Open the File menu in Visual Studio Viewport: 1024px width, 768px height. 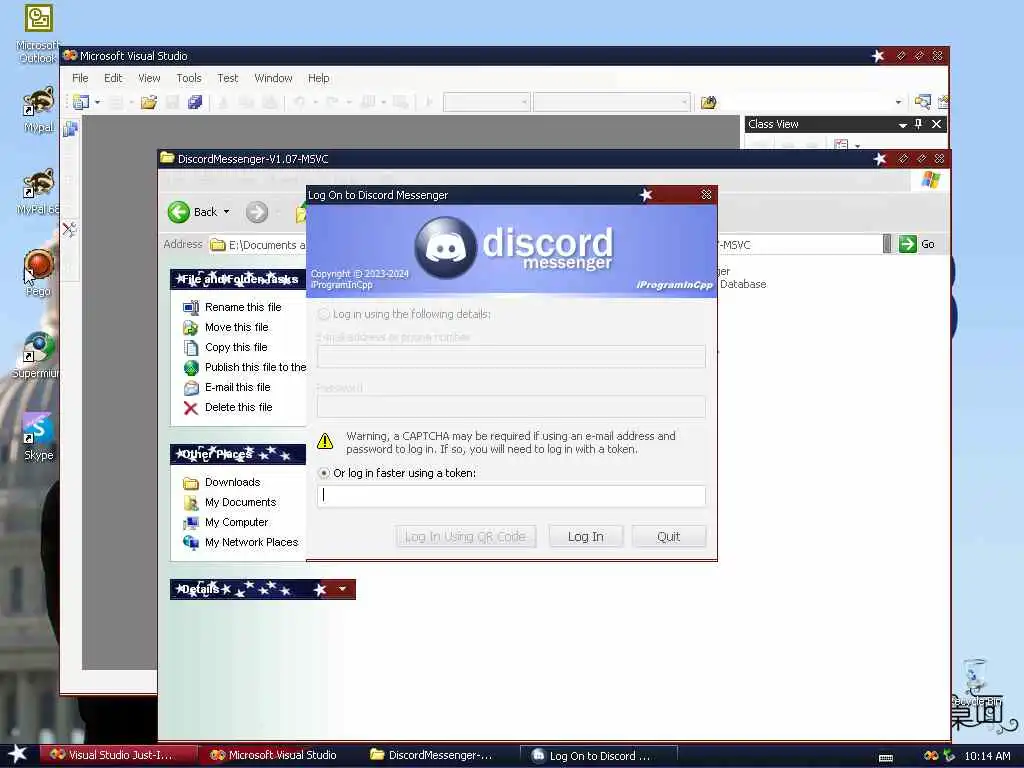pyautogui.click(x=80, y=78)
